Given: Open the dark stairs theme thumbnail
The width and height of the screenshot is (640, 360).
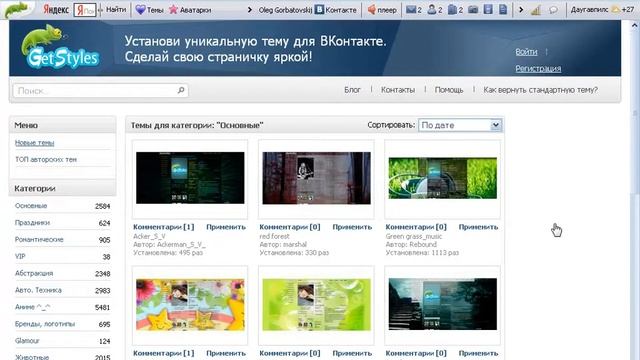Looking at the screenshot, I should [442, 304].
